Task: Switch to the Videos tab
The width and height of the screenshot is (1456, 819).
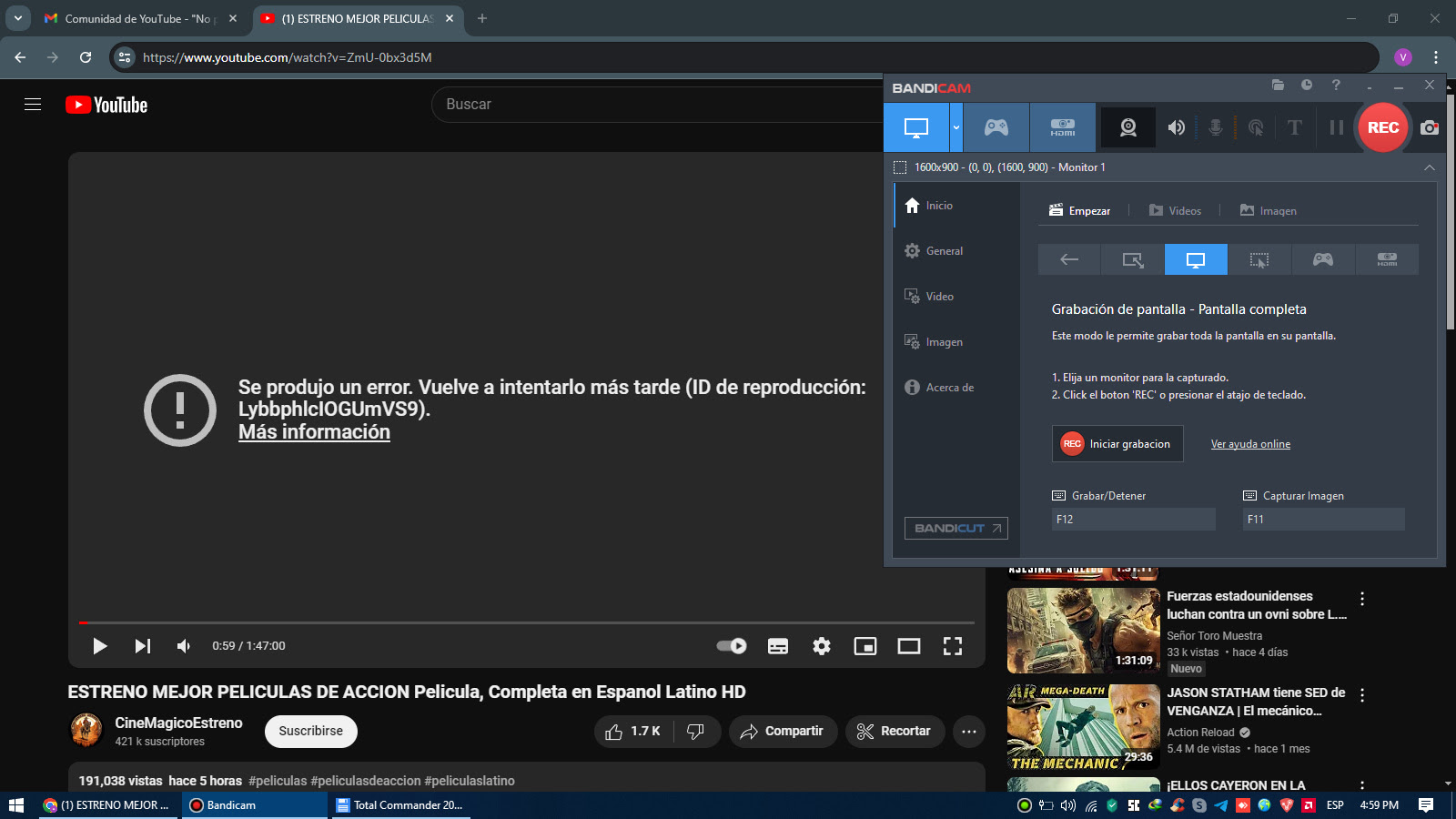Action: (1176, 210)
